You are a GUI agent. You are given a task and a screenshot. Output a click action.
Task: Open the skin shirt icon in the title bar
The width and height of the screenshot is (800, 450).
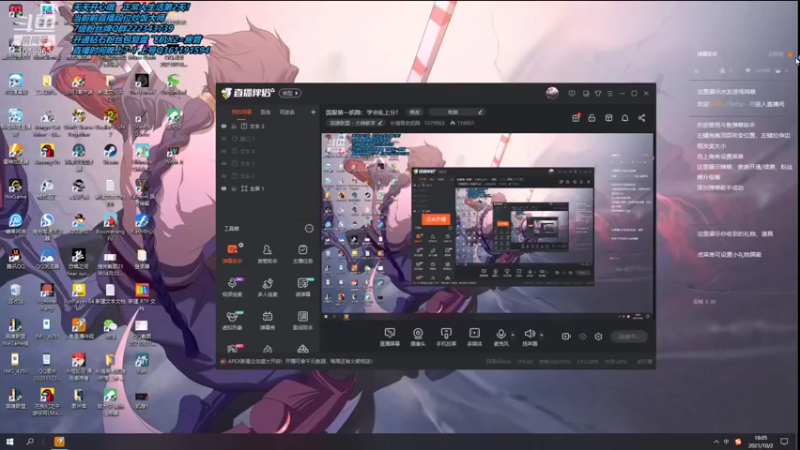pos(598,93)
